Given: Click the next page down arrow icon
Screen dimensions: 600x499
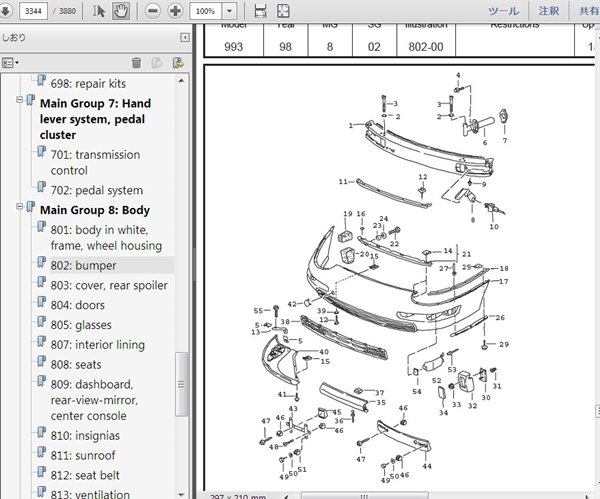Looking at the screenshot, I should (x=5, y=11).
